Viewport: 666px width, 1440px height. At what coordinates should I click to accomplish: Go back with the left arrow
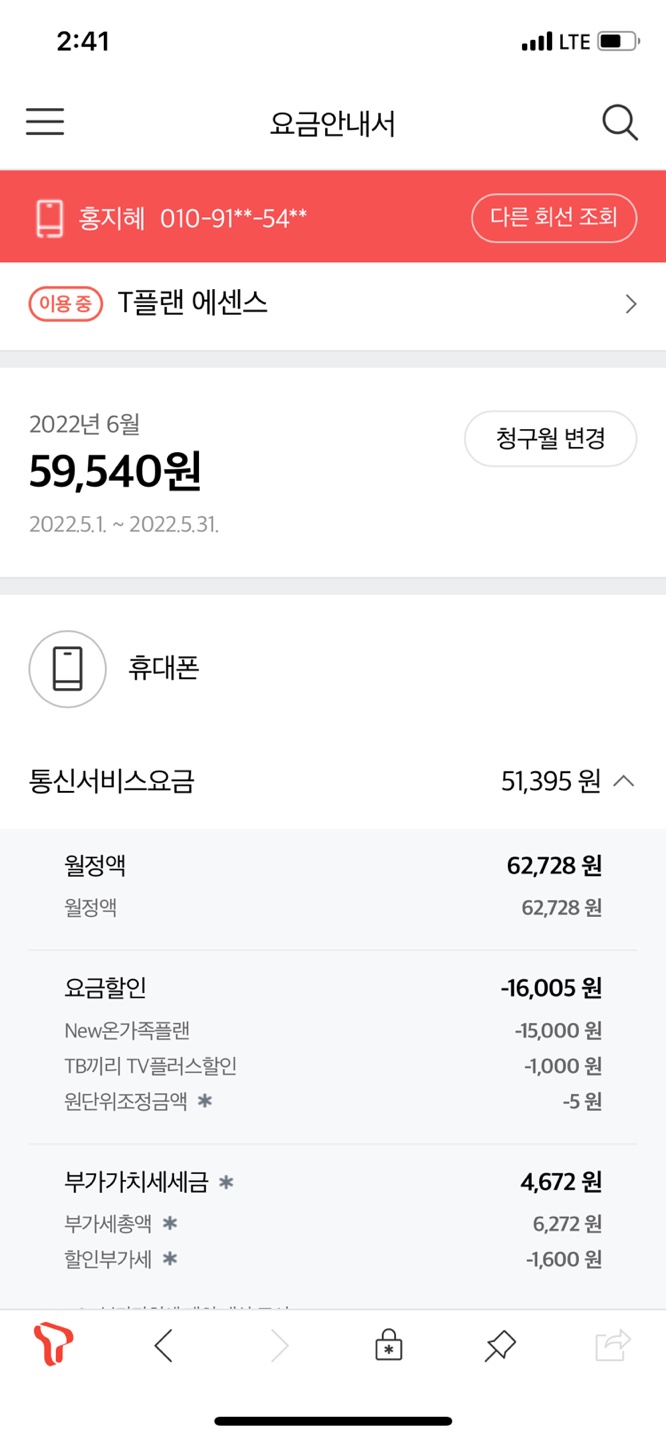164,1346
